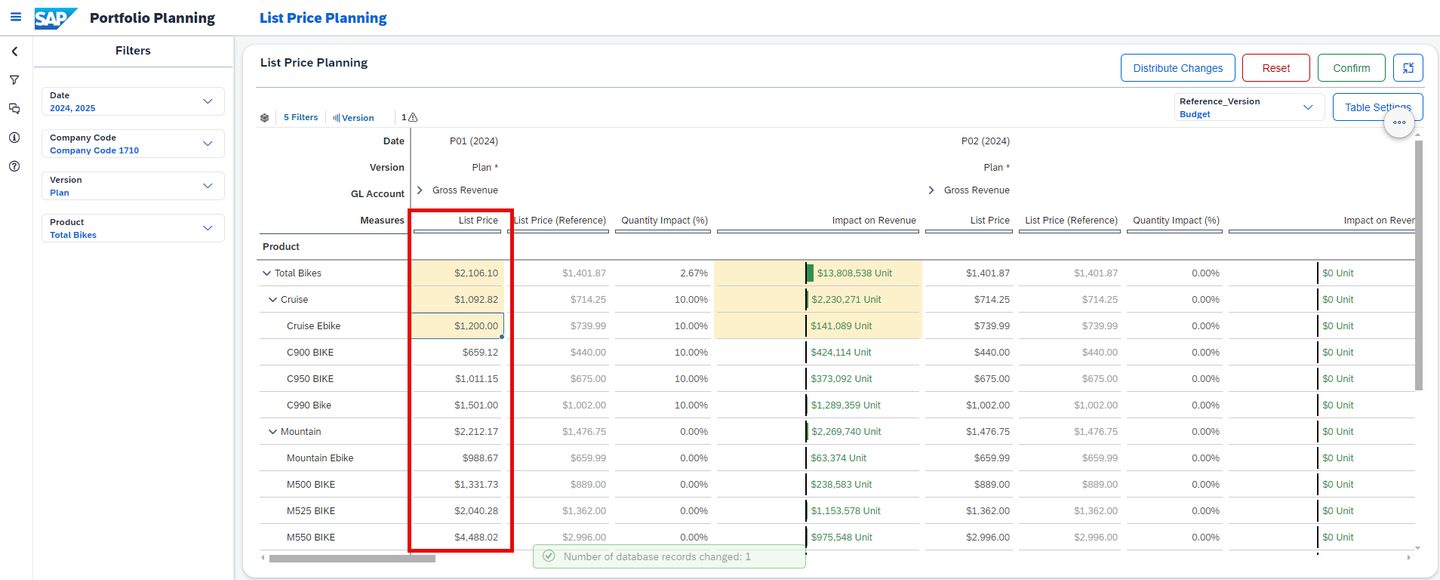Select Cruise list price cell $1,092.82
1440x580 pixels.
click(457, 299)
